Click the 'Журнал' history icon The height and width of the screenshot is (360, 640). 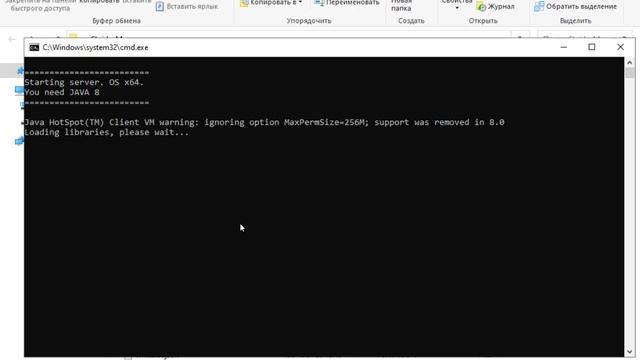click(x=481, y=7)
